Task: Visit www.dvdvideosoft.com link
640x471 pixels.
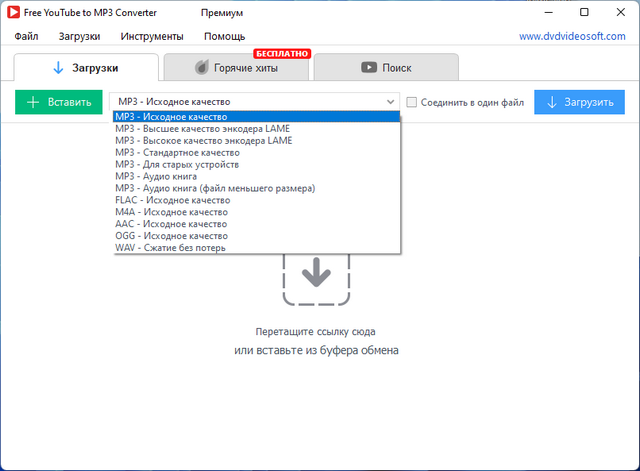Action: (x=572, y=36)
